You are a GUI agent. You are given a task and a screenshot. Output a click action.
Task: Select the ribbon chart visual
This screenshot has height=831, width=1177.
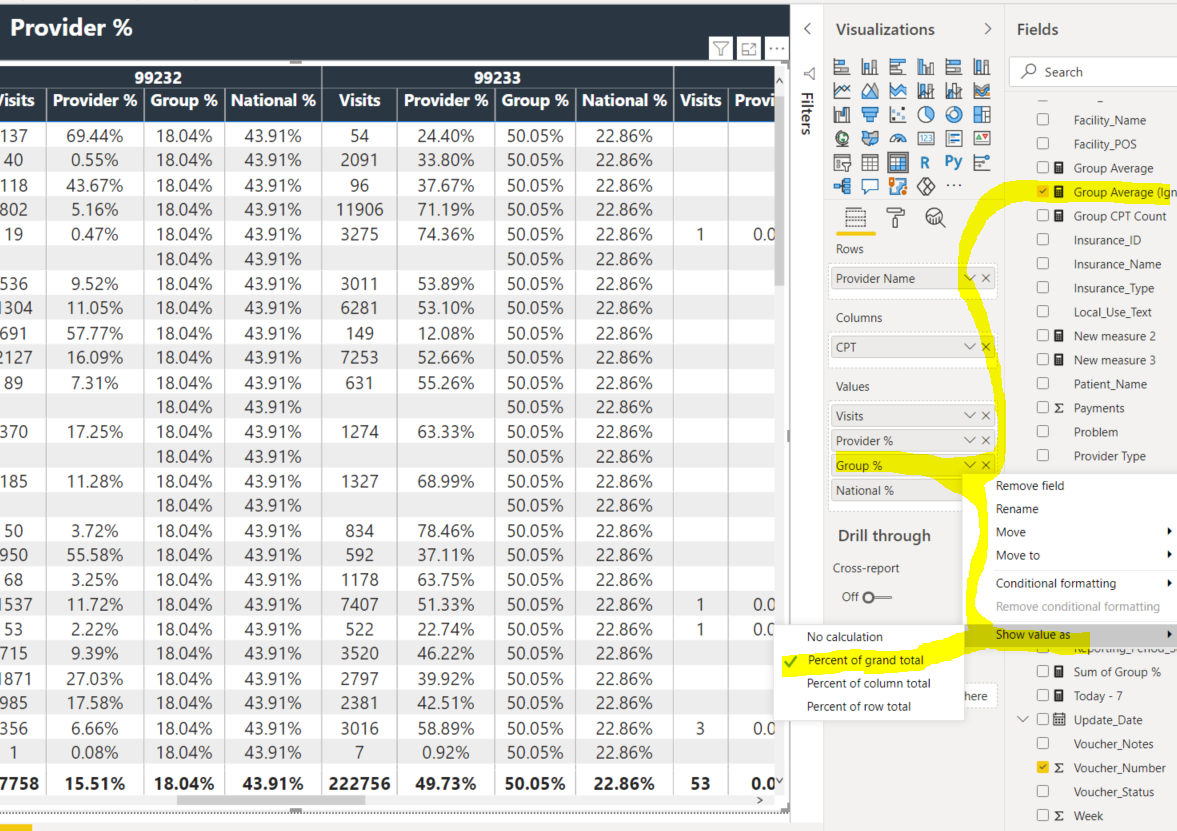tap(981, 91)
